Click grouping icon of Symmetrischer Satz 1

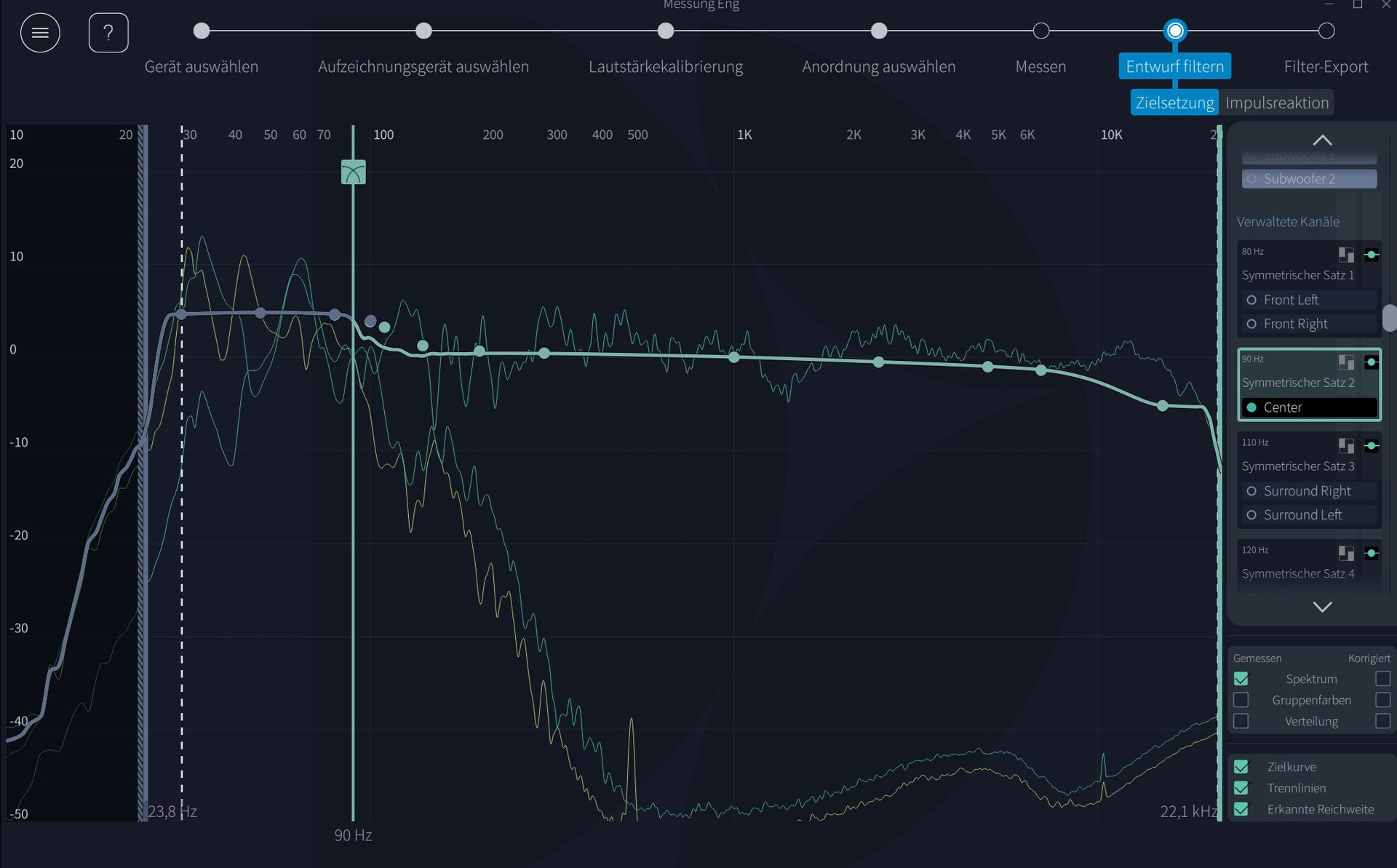click(x=1346, y=255)
